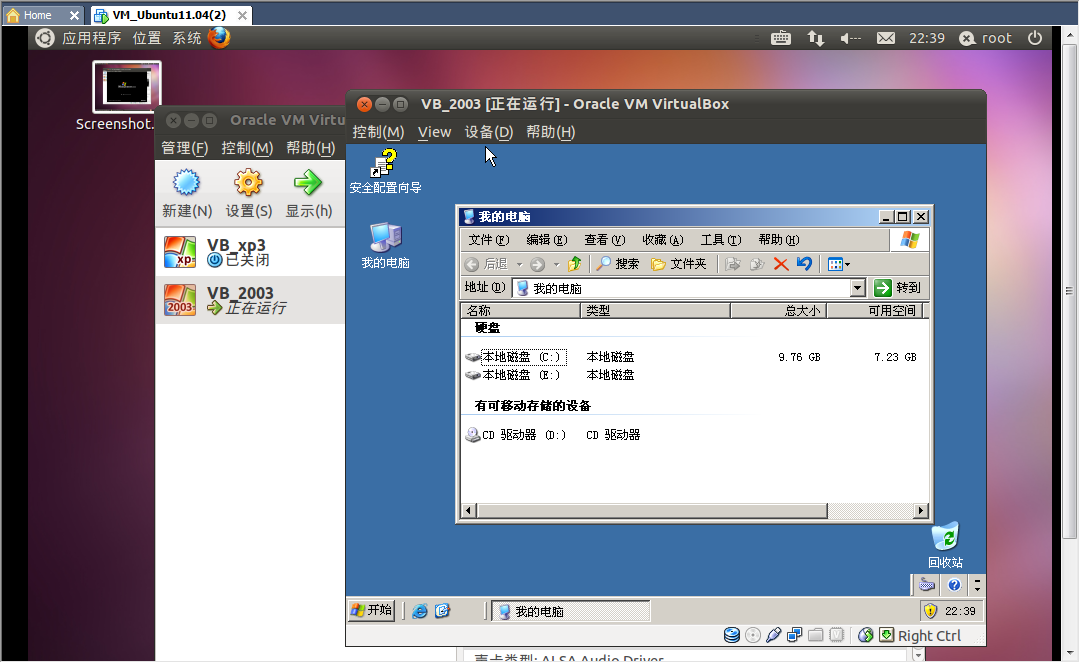
Task: Open the View menu of VB_2003
Action: 435,131
